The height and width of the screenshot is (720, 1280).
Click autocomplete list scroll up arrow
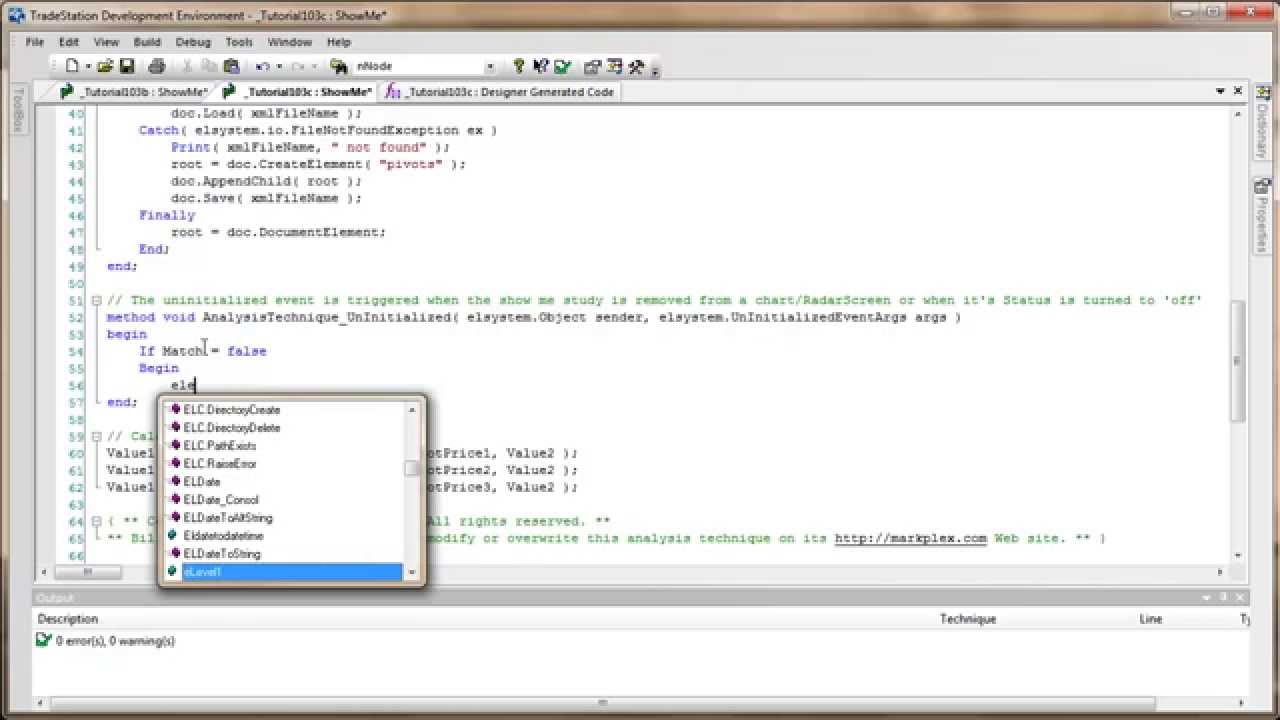pyautogui.click(x=412, y=409)
